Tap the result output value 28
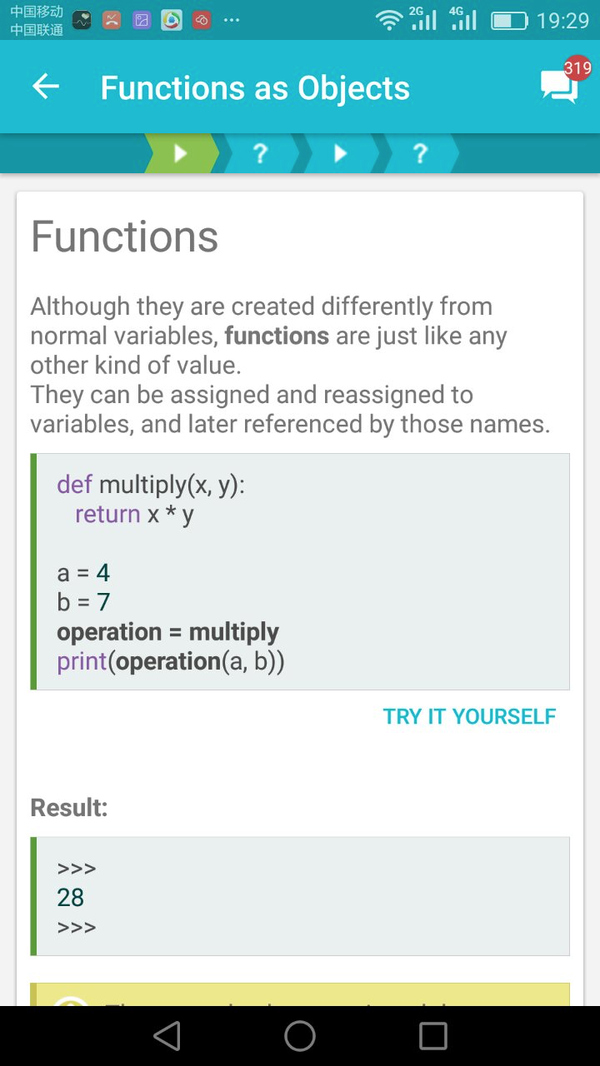Screen dimensions: 600x1066 pyautogui.click(x=71, y=897)
